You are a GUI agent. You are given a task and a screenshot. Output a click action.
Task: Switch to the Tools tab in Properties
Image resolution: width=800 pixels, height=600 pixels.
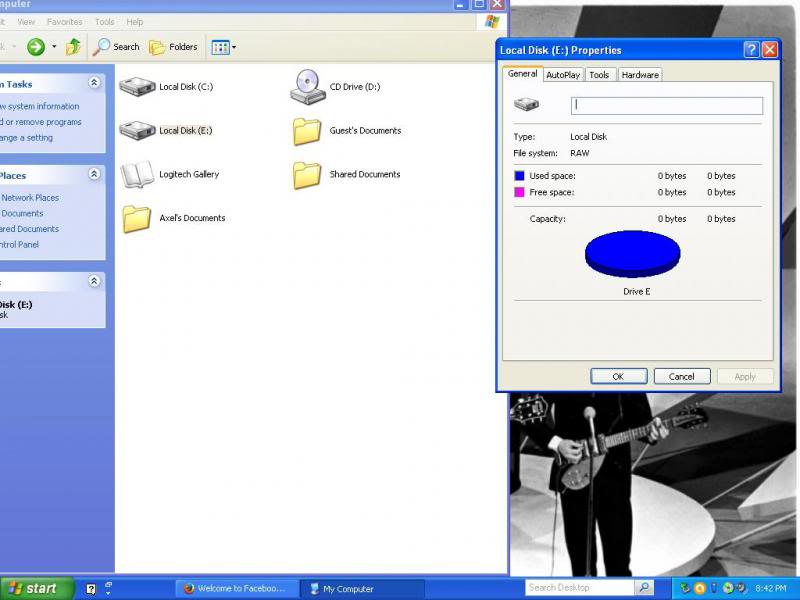(x=599, y=75)
